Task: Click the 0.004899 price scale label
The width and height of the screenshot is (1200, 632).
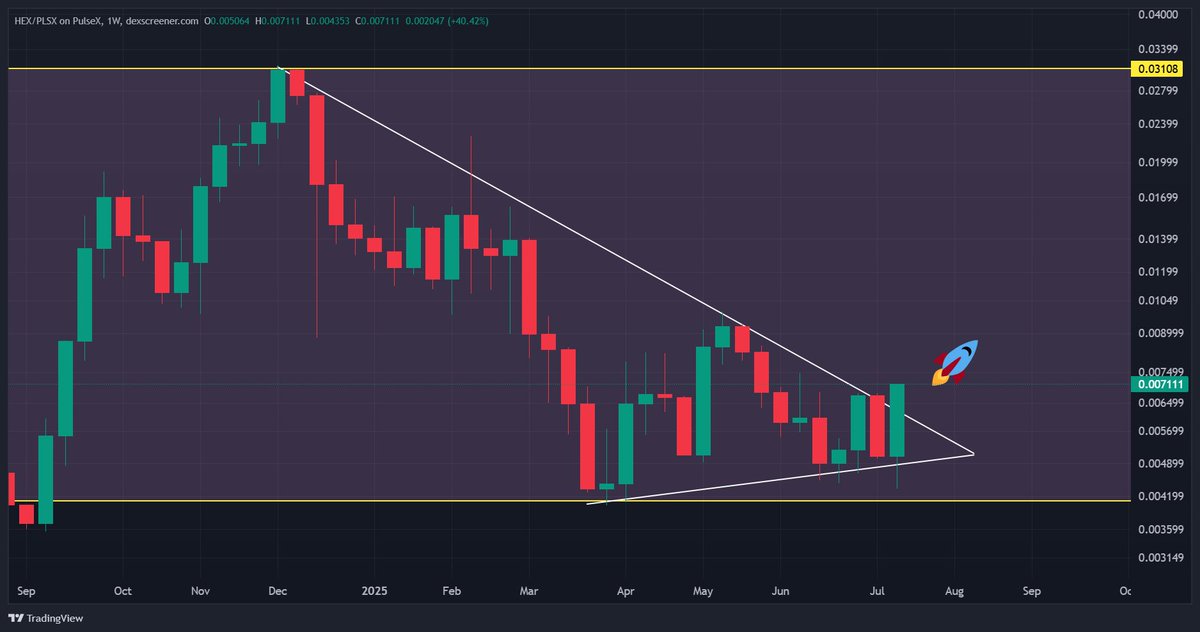Action: 1159,463
